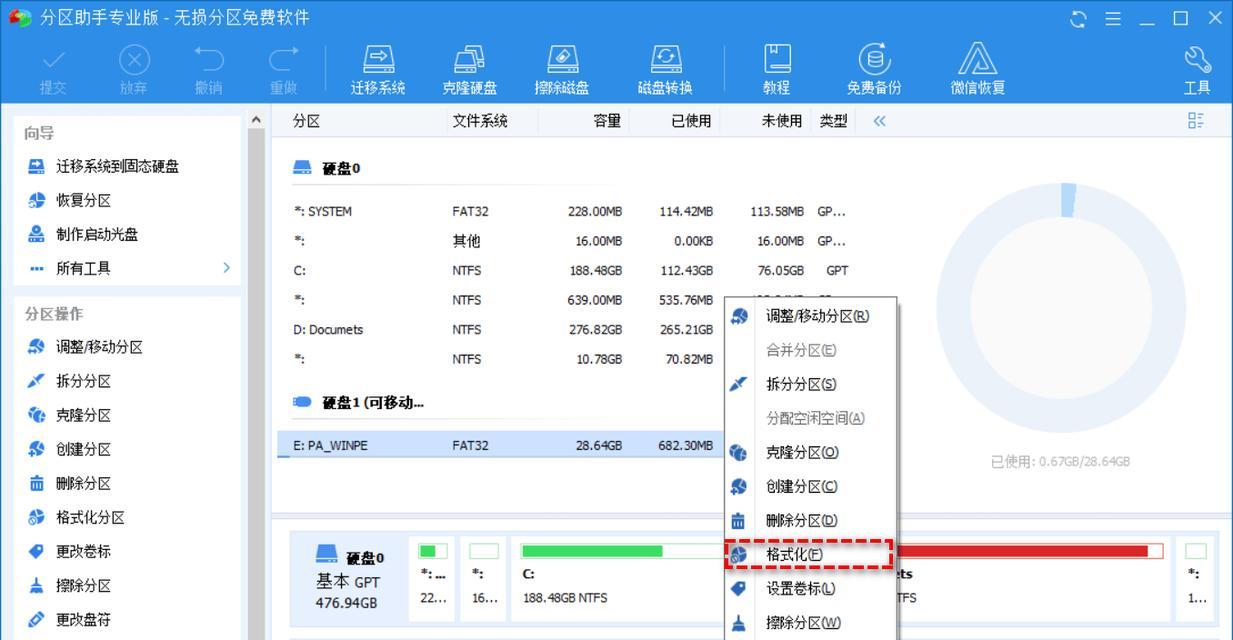Choose 擦除分区(W) from the context menu

[811, 622]
